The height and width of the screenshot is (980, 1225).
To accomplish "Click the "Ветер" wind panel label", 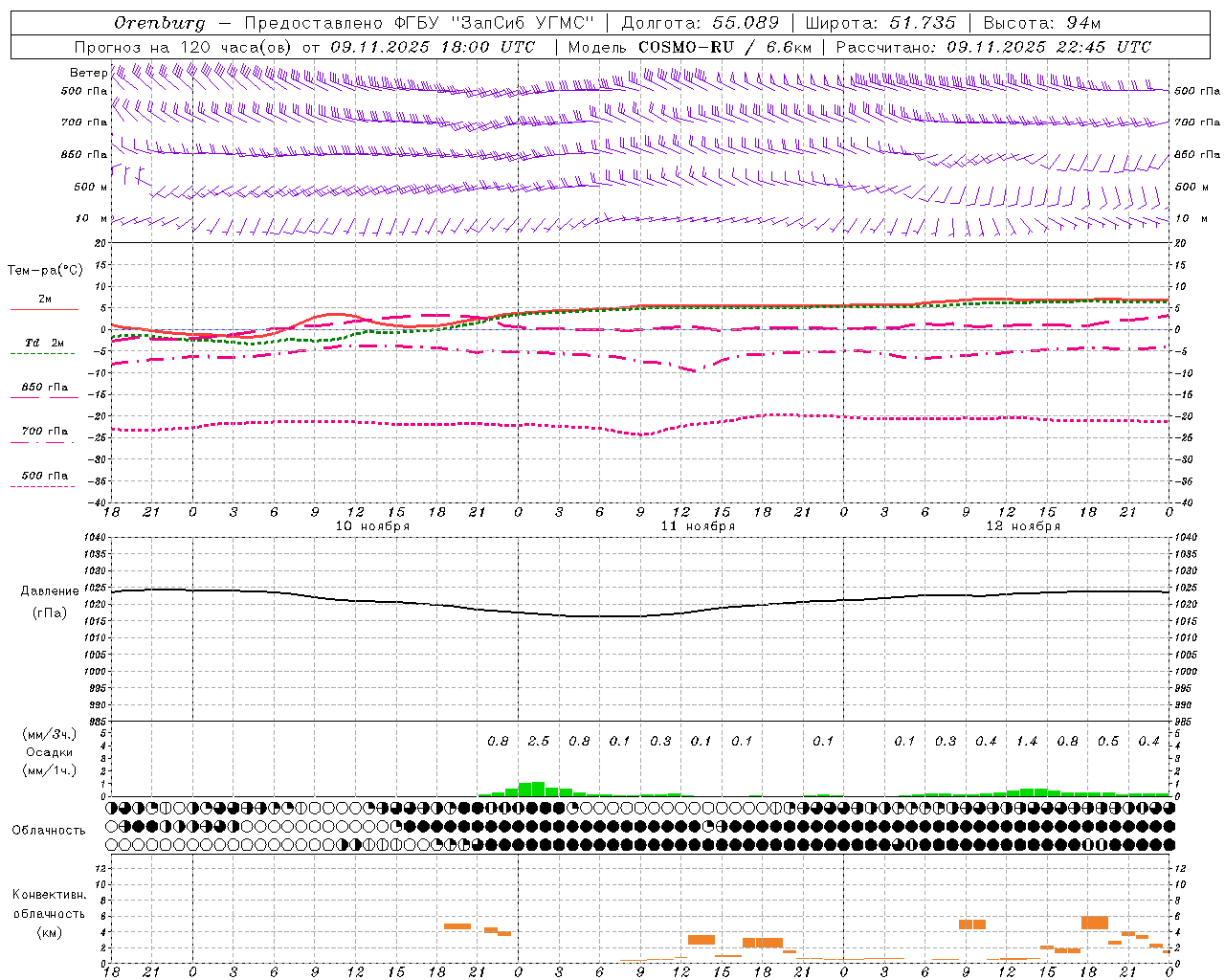I will pos(88,73).
